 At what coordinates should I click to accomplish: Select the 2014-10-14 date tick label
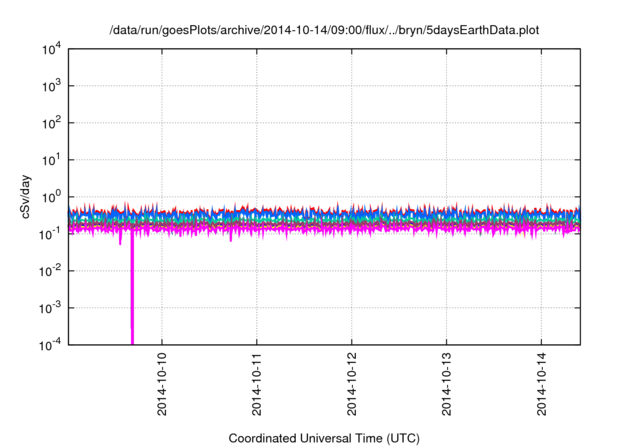542,383
